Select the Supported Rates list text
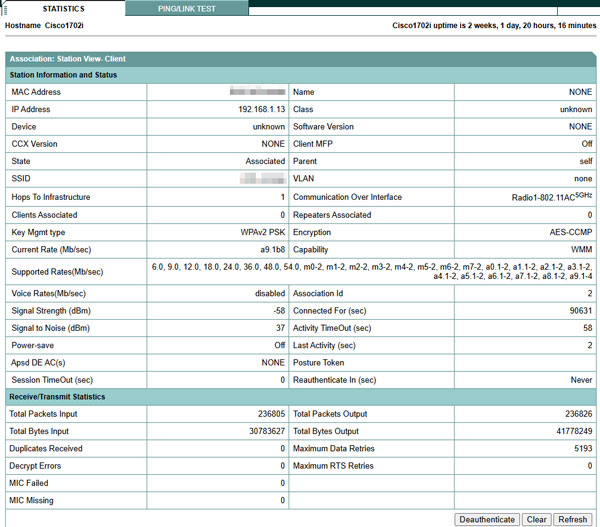 click(371, 271)
